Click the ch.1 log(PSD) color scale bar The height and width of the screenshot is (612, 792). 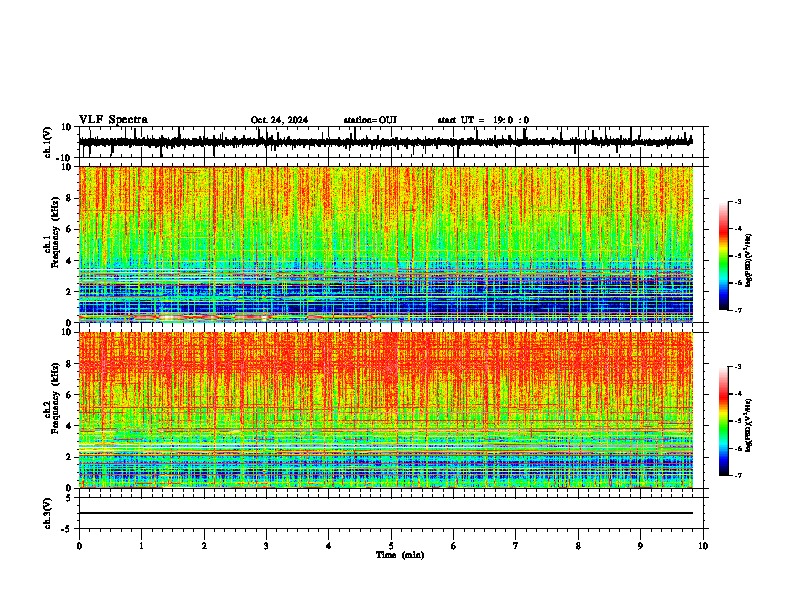tap(724, 256)
